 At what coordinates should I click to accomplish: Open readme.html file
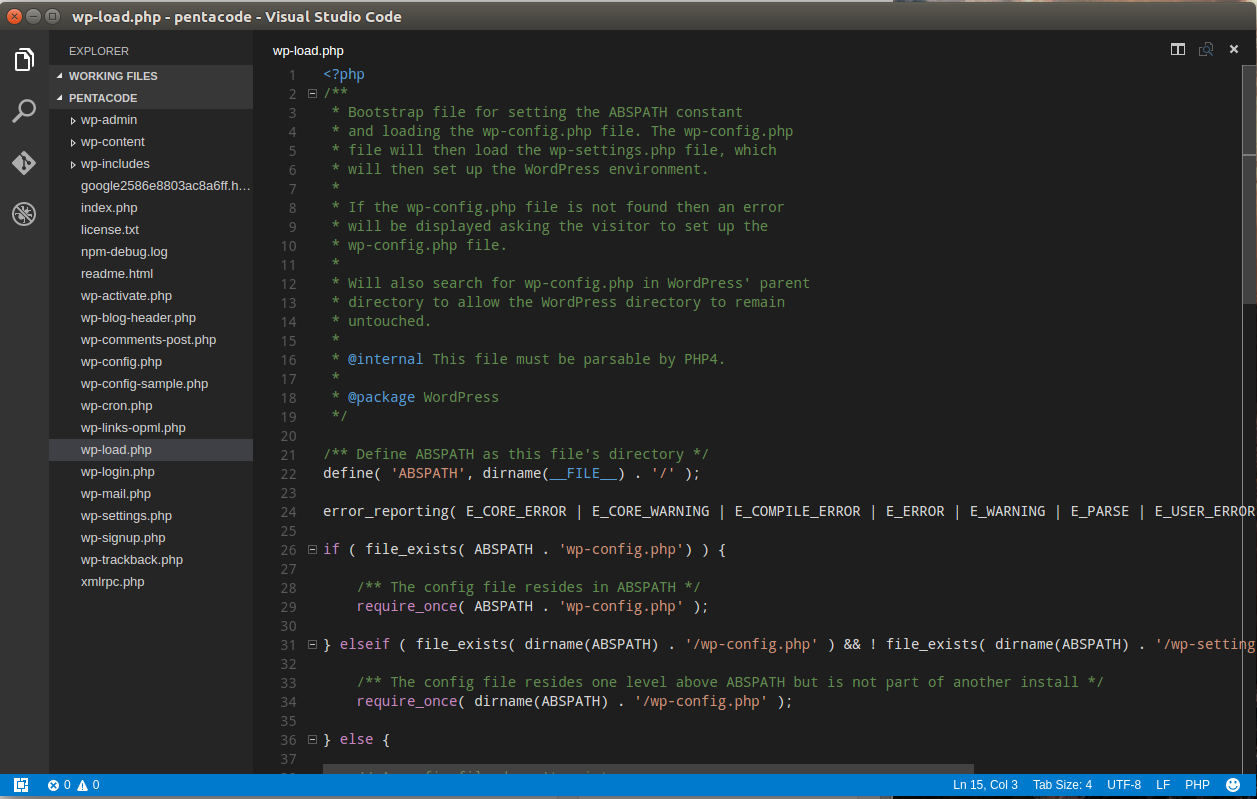coord(151,274)
